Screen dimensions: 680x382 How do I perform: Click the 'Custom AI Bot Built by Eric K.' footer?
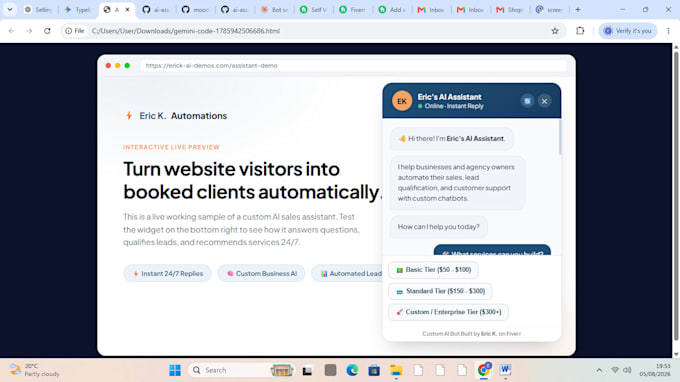471,333
